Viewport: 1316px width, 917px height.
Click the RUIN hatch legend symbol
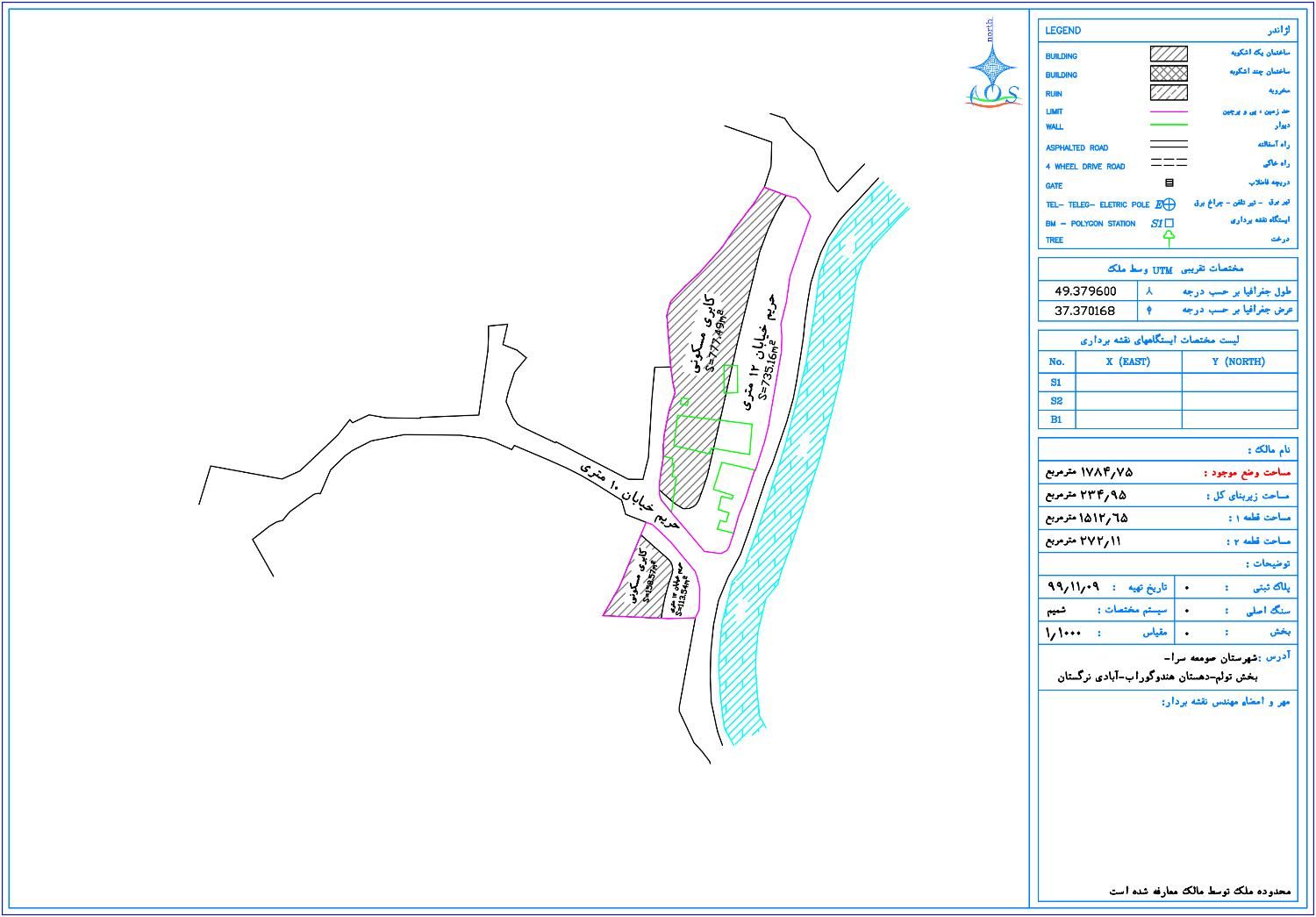pos(1169,93)
